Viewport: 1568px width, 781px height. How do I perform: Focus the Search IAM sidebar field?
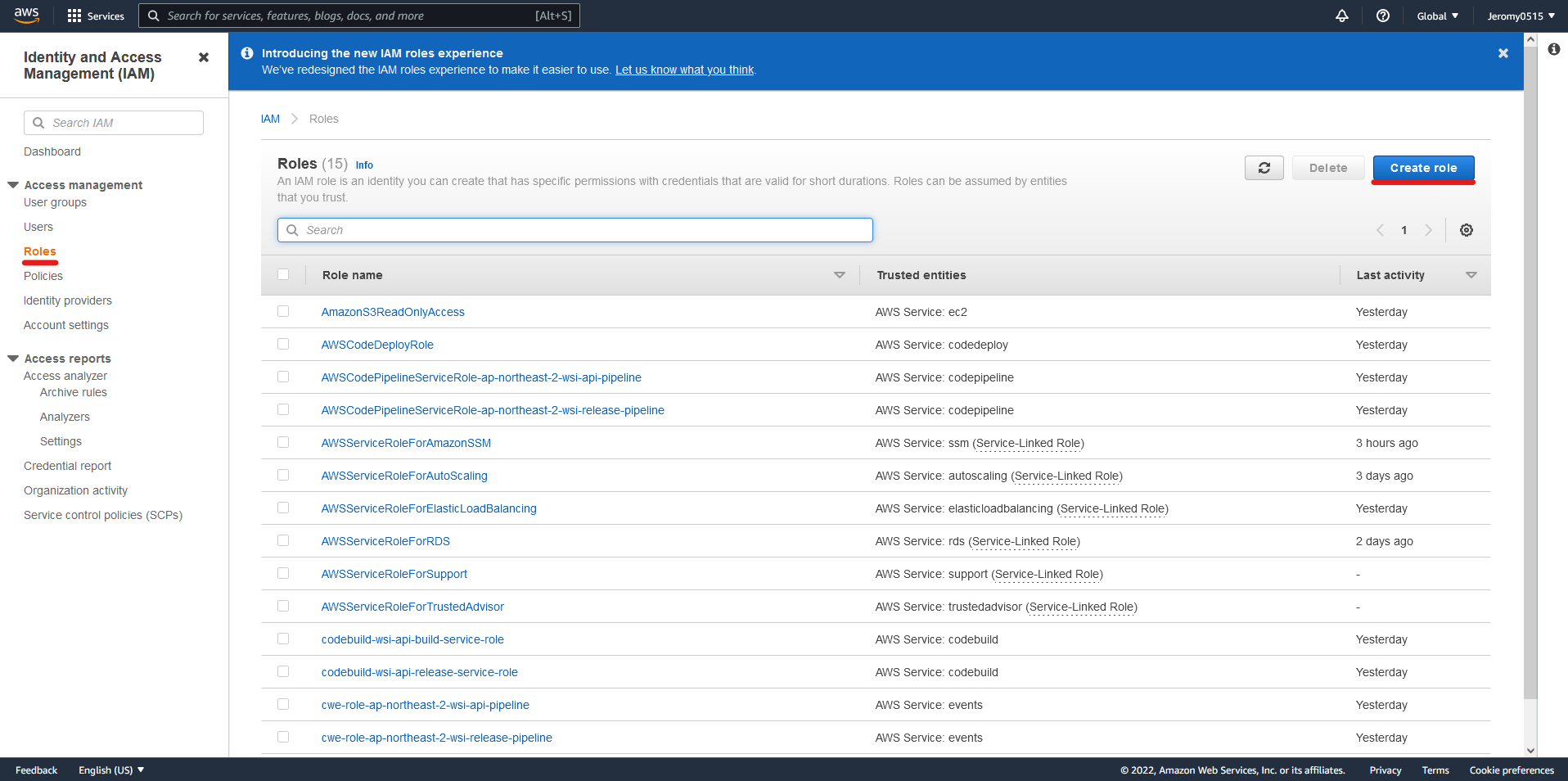114,123
